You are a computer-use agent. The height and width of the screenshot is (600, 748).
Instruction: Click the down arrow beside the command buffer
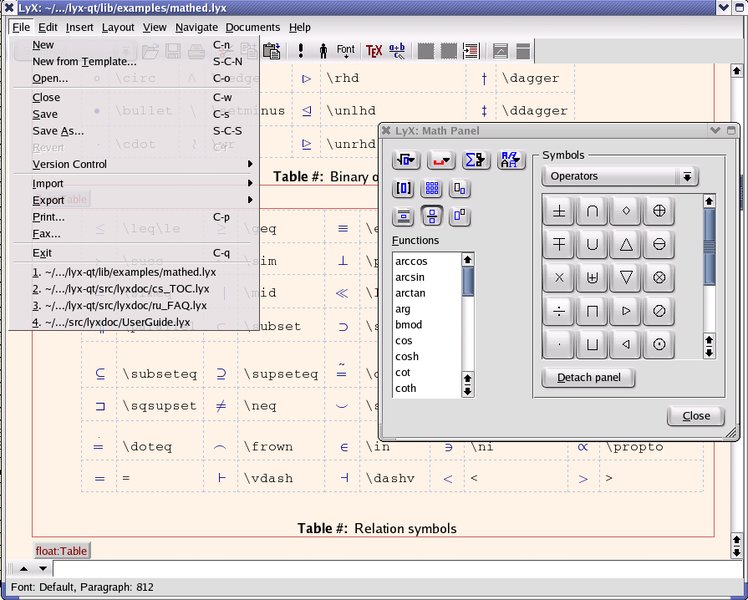pyautogui.click(x=43, y=569)
